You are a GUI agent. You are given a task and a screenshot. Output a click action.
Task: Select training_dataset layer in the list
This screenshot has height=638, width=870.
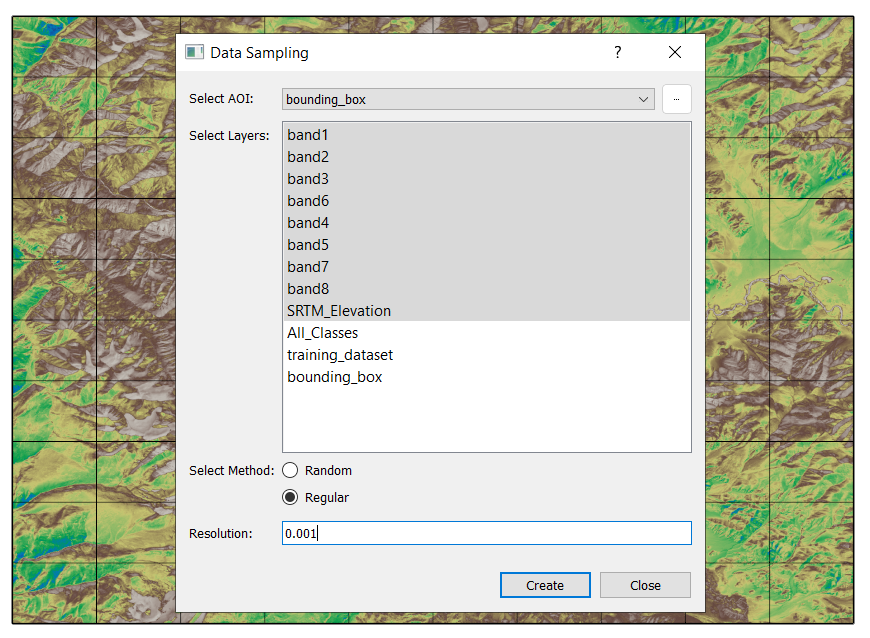(x=340, y=355)
